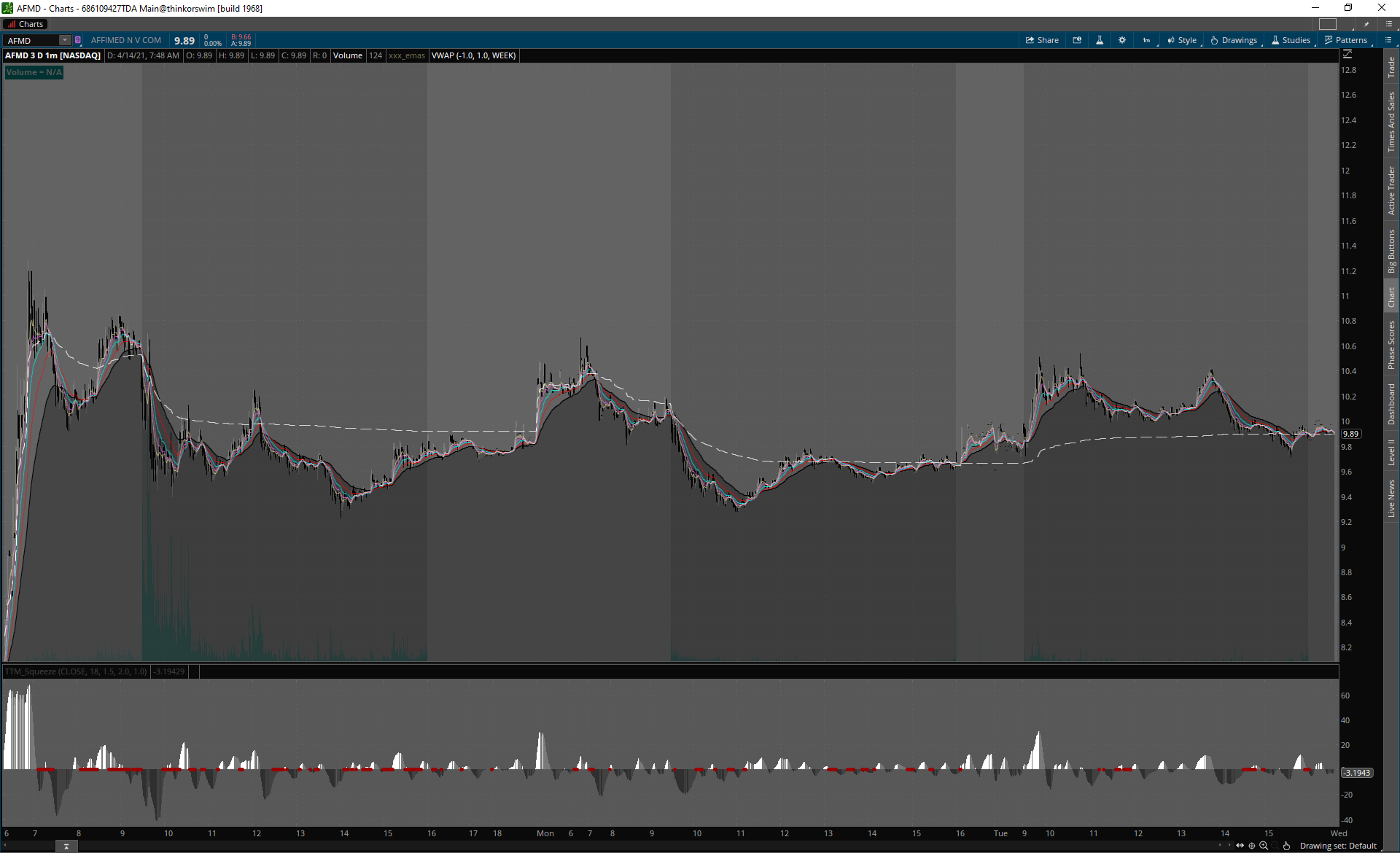Toggle the price axis auto-scale icon
This screenshot has width=1400, height=853.
[x=1347, y=55]
